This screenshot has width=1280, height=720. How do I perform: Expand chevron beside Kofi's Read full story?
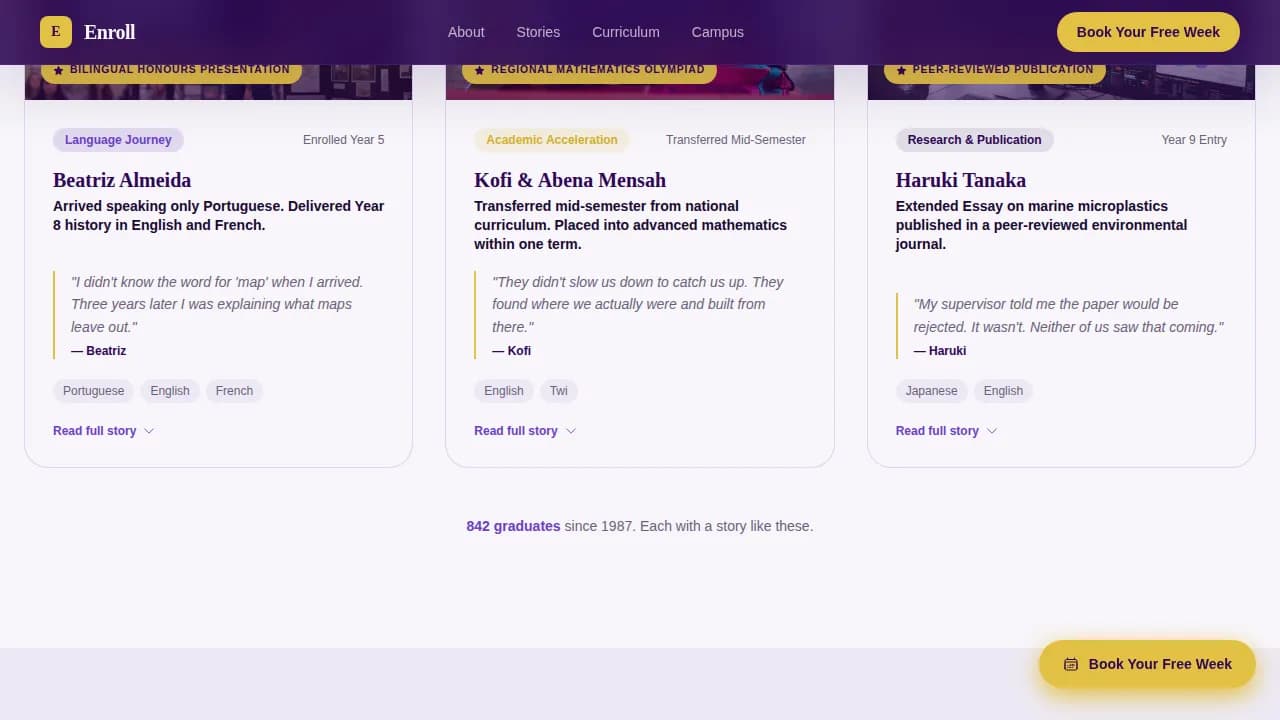pos(571,431)
